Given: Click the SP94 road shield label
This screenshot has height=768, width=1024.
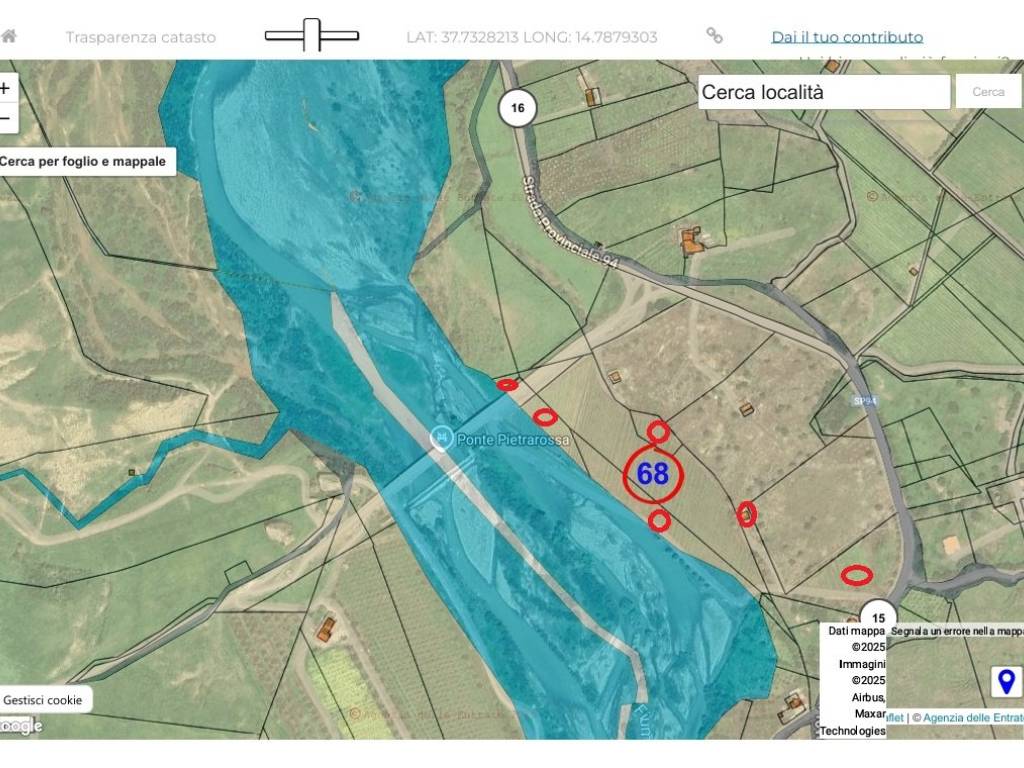Looking at the screenshot, I should tap(864, 401).
